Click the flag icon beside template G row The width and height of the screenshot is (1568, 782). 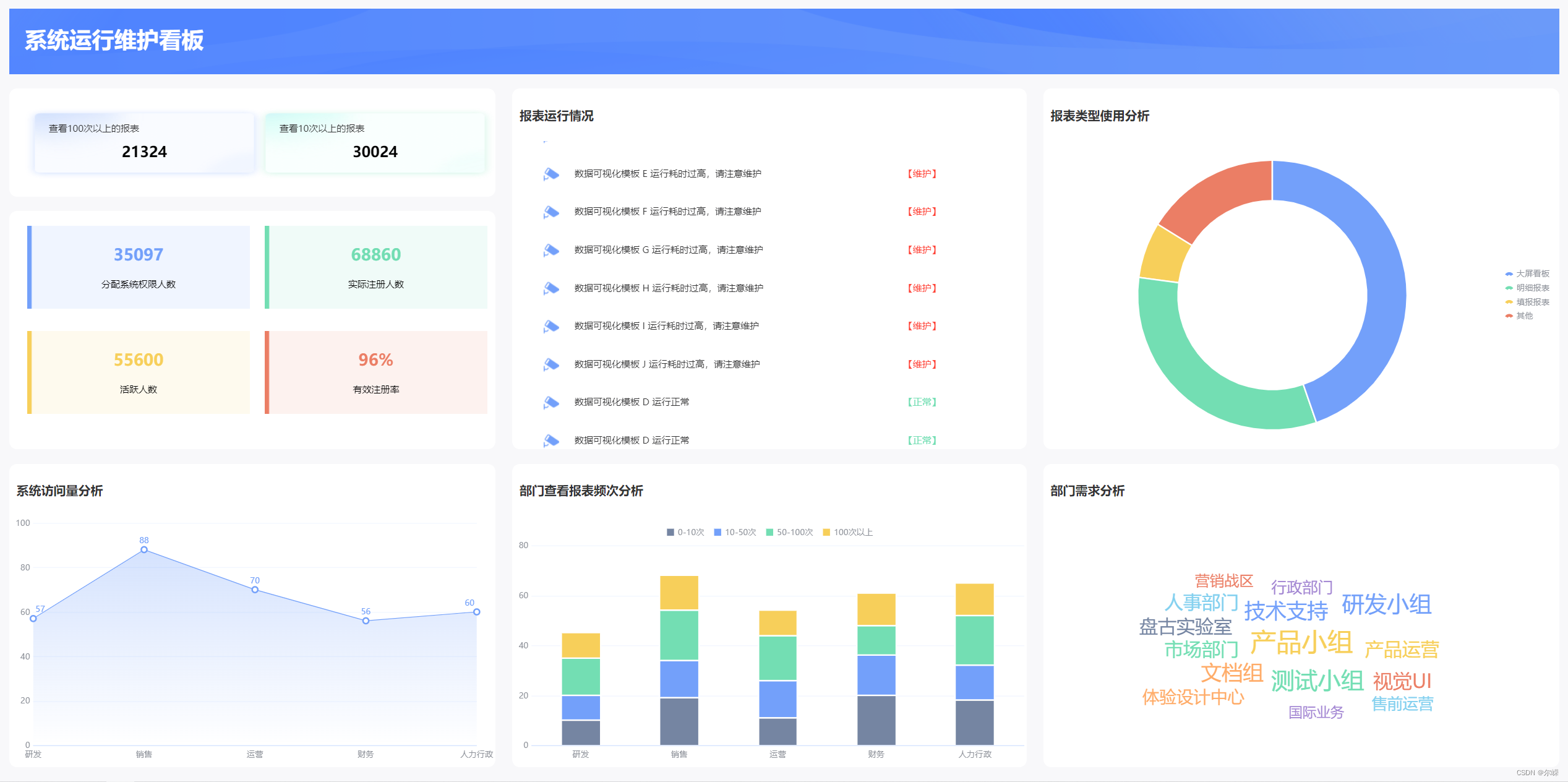pyautogui.click(x=551, y=251)
